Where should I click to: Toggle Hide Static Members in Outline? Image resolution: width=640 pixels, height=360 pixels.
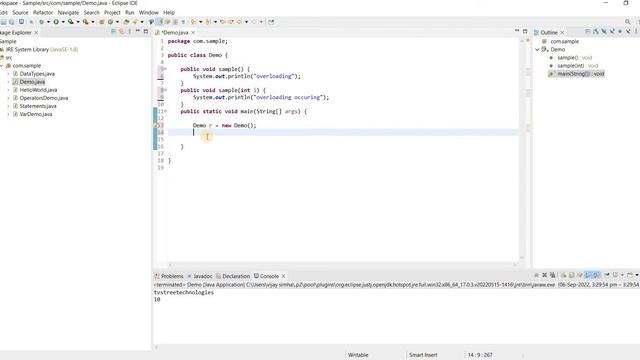point(612,31)
